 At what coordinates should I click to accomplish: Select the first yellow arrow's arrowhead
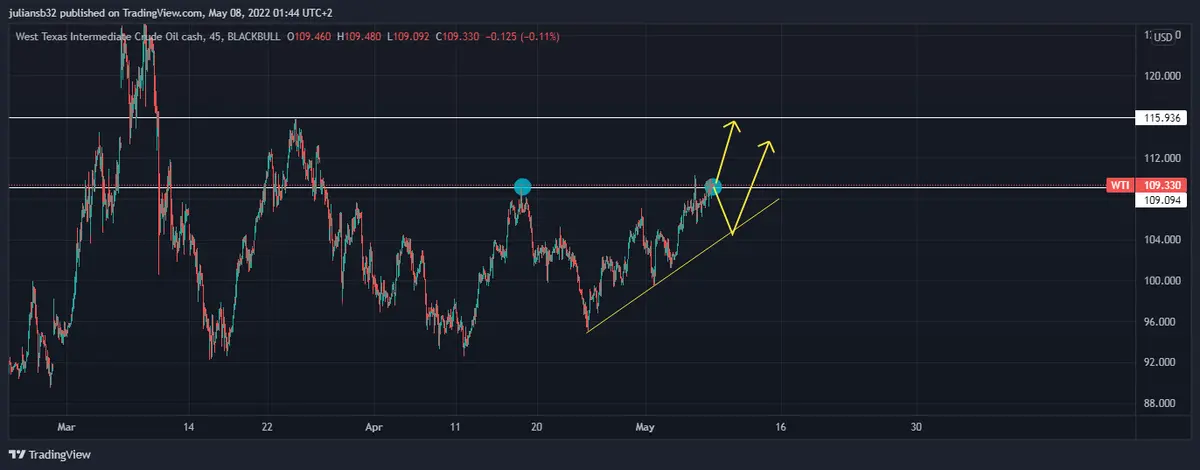[734, 125]
